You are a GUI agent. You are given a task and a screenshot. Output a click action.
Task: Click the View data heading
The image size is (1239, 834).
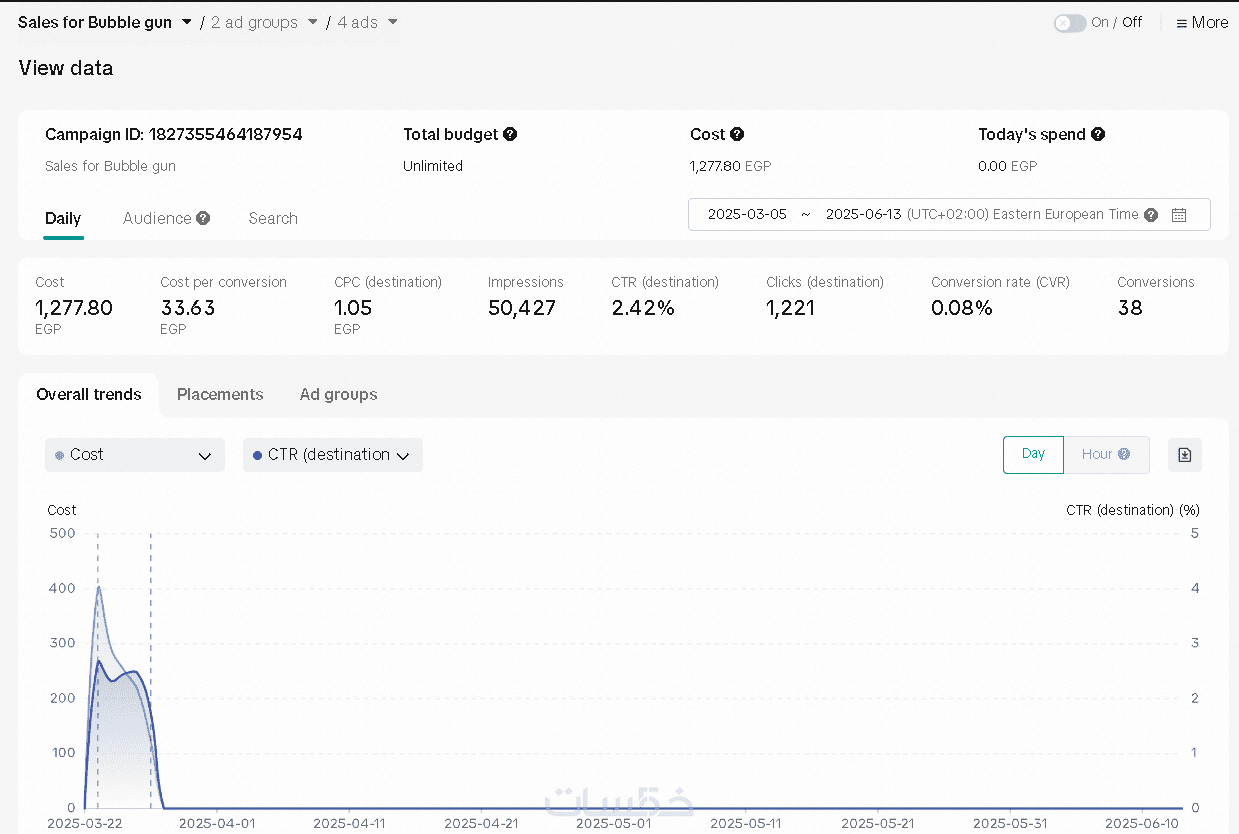[66, 68]
